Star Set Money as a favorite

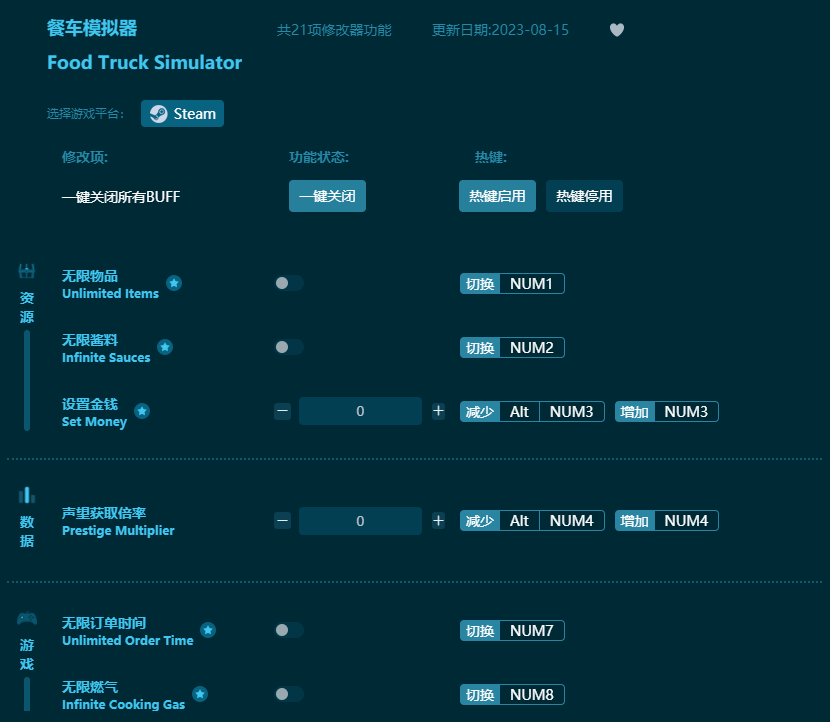click(x=141, y=410)
